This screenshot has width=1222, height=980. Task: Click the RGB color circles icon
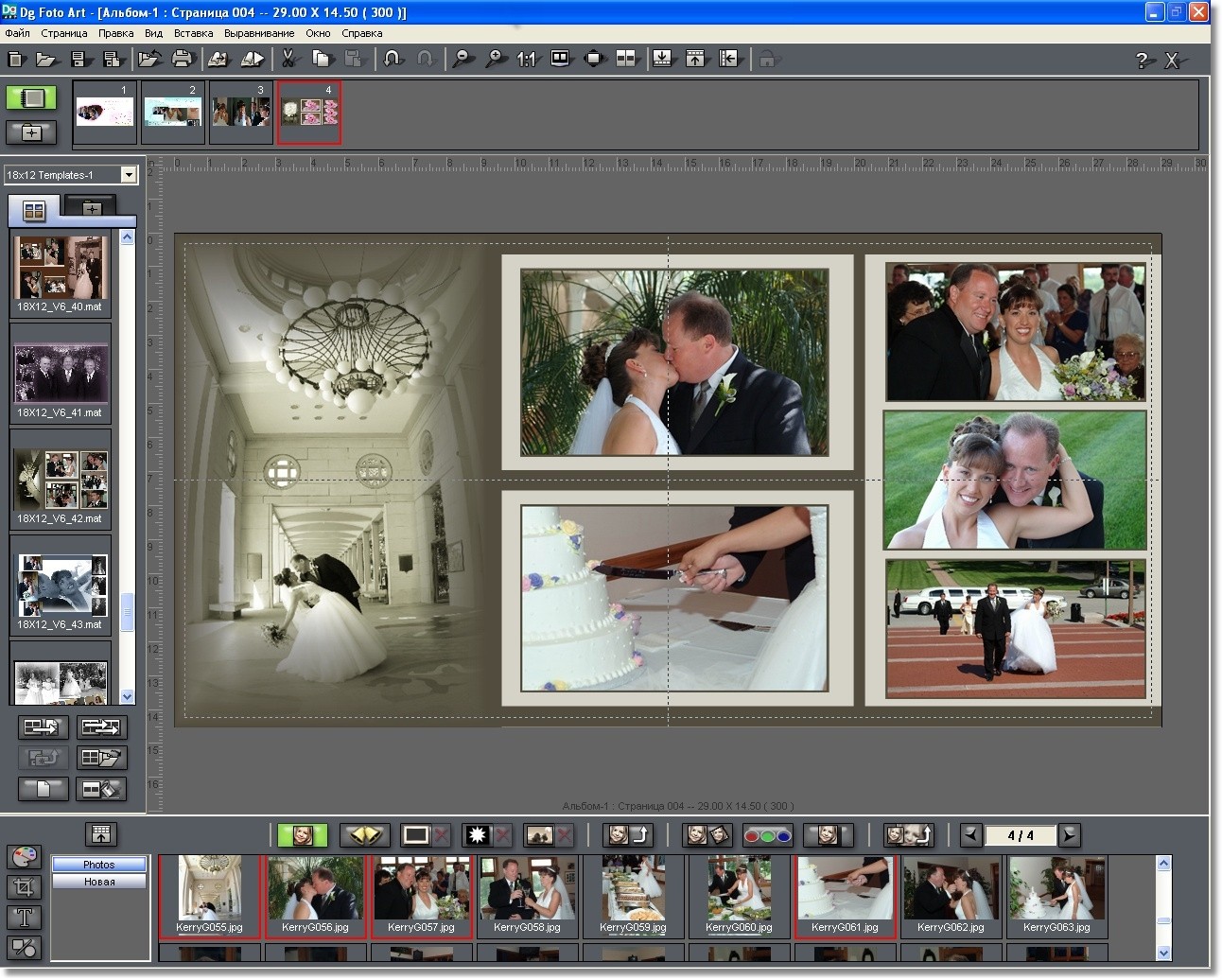click(767, 835)
